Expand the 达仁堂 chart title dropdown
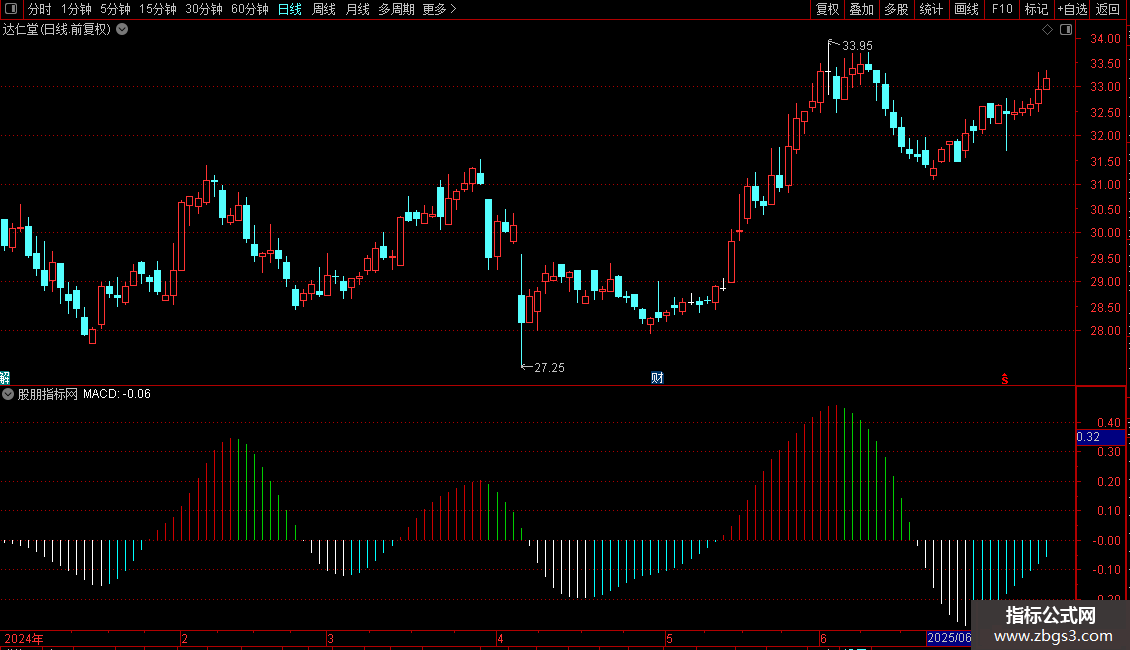This screenshot has width=1130, height=650. click(123, 30)
